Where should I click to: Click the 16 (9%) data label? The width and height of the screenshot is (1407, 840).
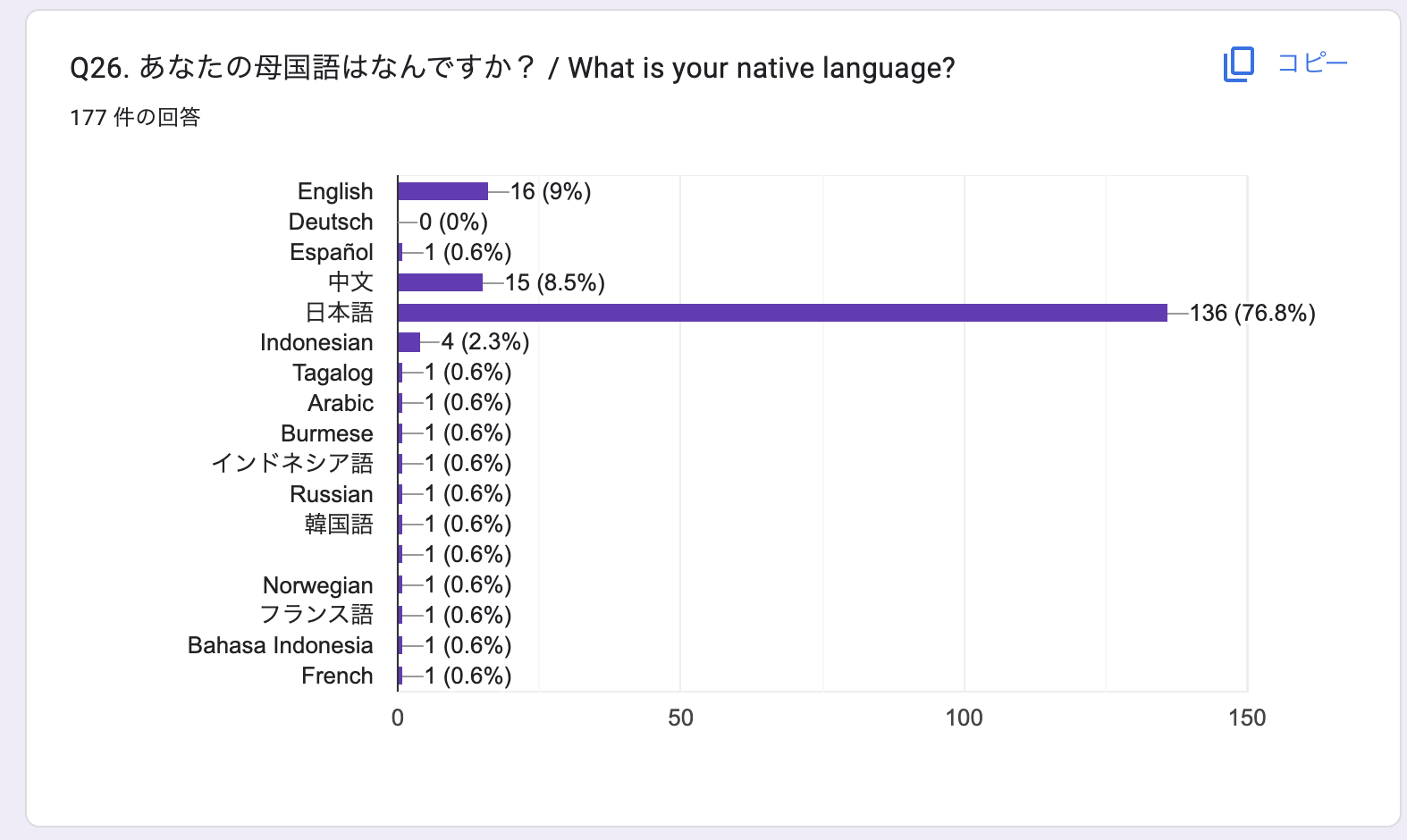pyautogui.click(x=551, y=191)
